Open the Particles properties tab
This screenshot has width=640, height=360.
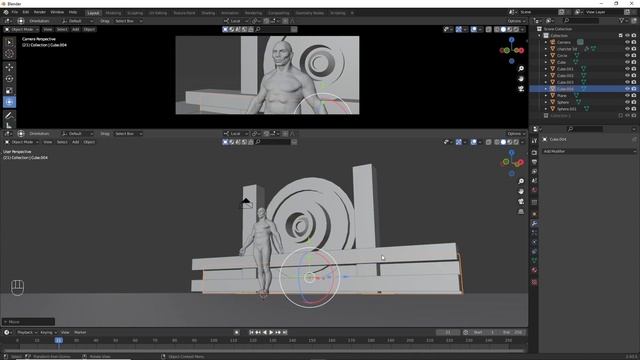(x=534, y=233)
